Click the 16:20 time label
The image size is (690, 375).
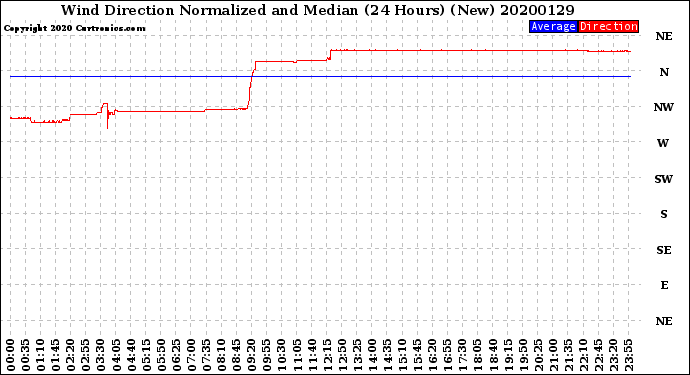(433, 355)
